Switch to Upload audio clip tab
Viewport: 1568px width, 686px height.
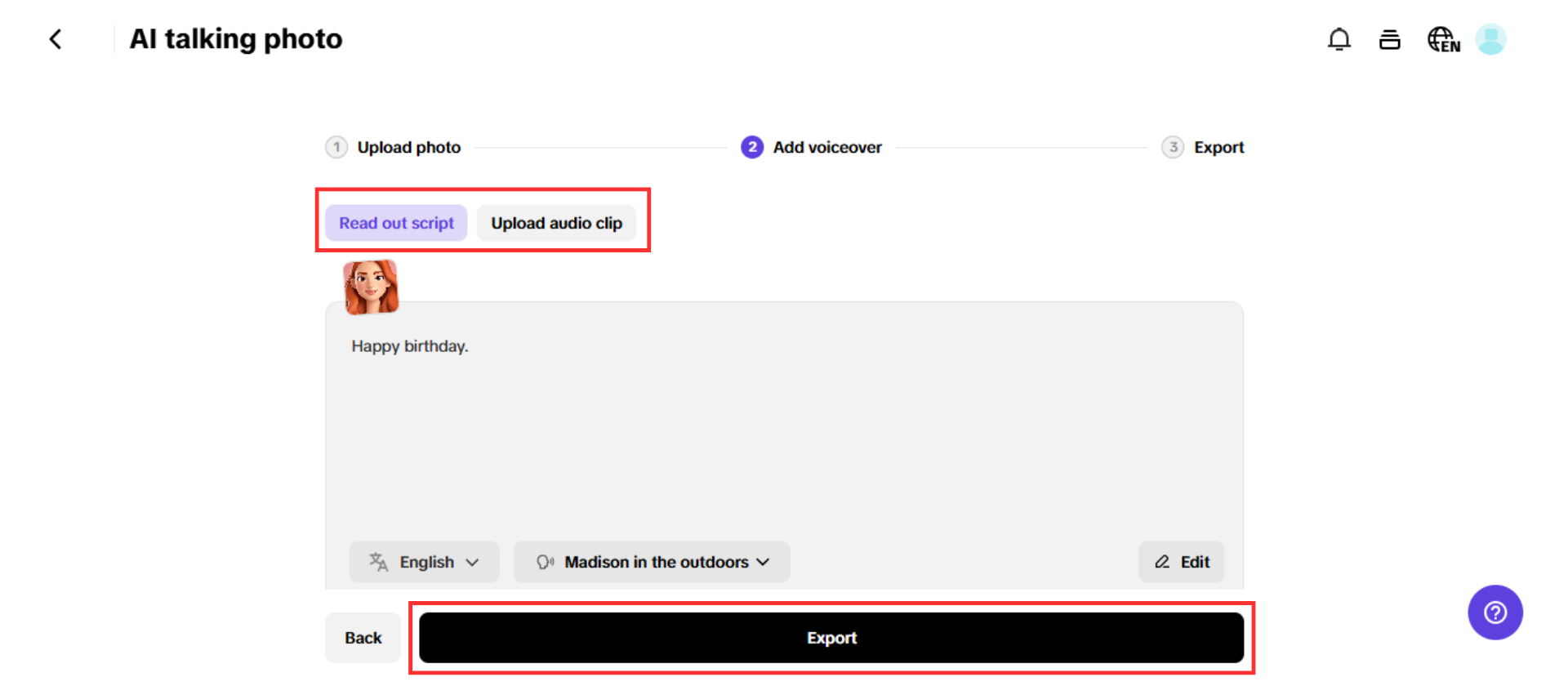click(556, 223)
